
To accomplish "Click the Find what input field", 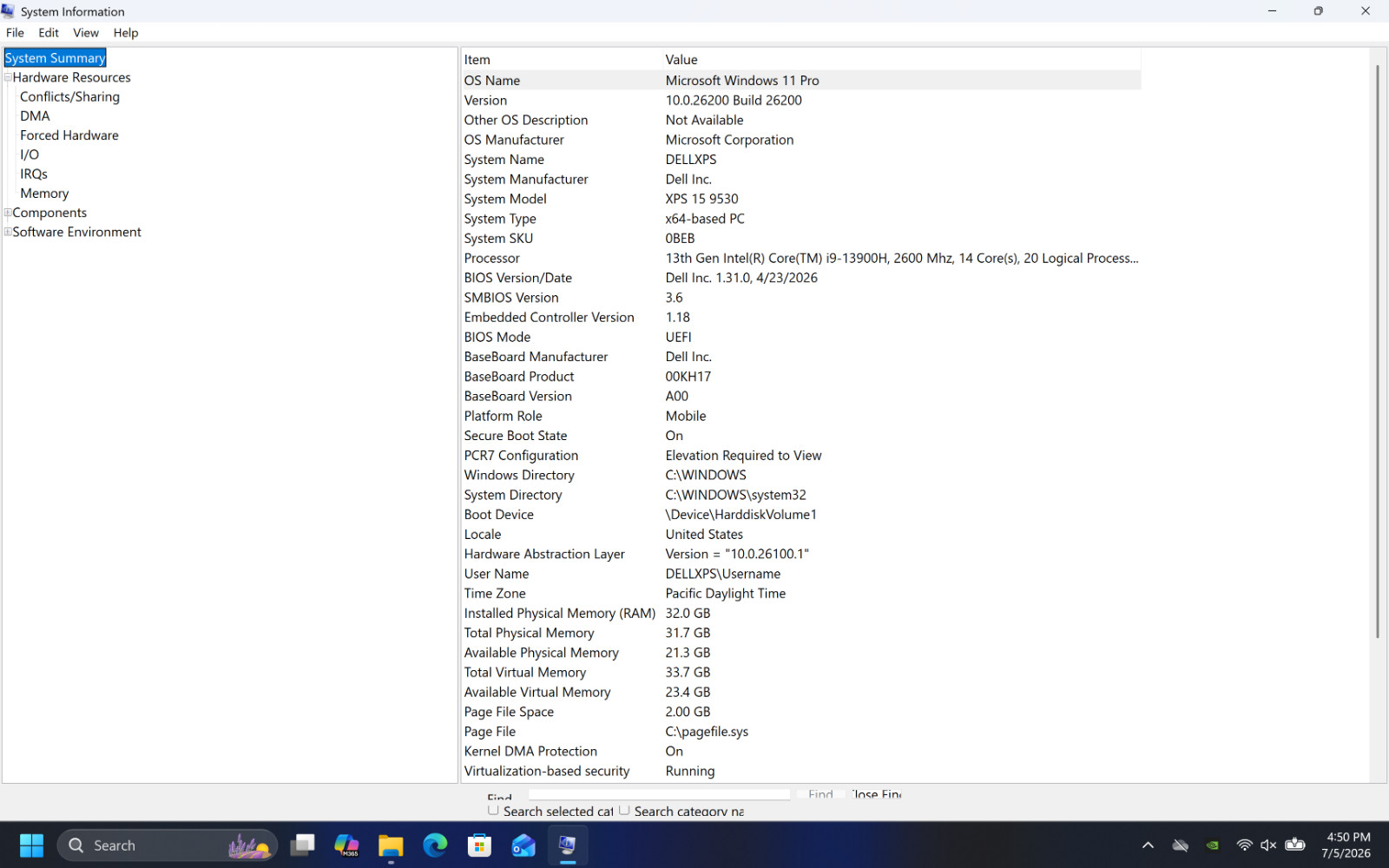I will click(659, 794).
